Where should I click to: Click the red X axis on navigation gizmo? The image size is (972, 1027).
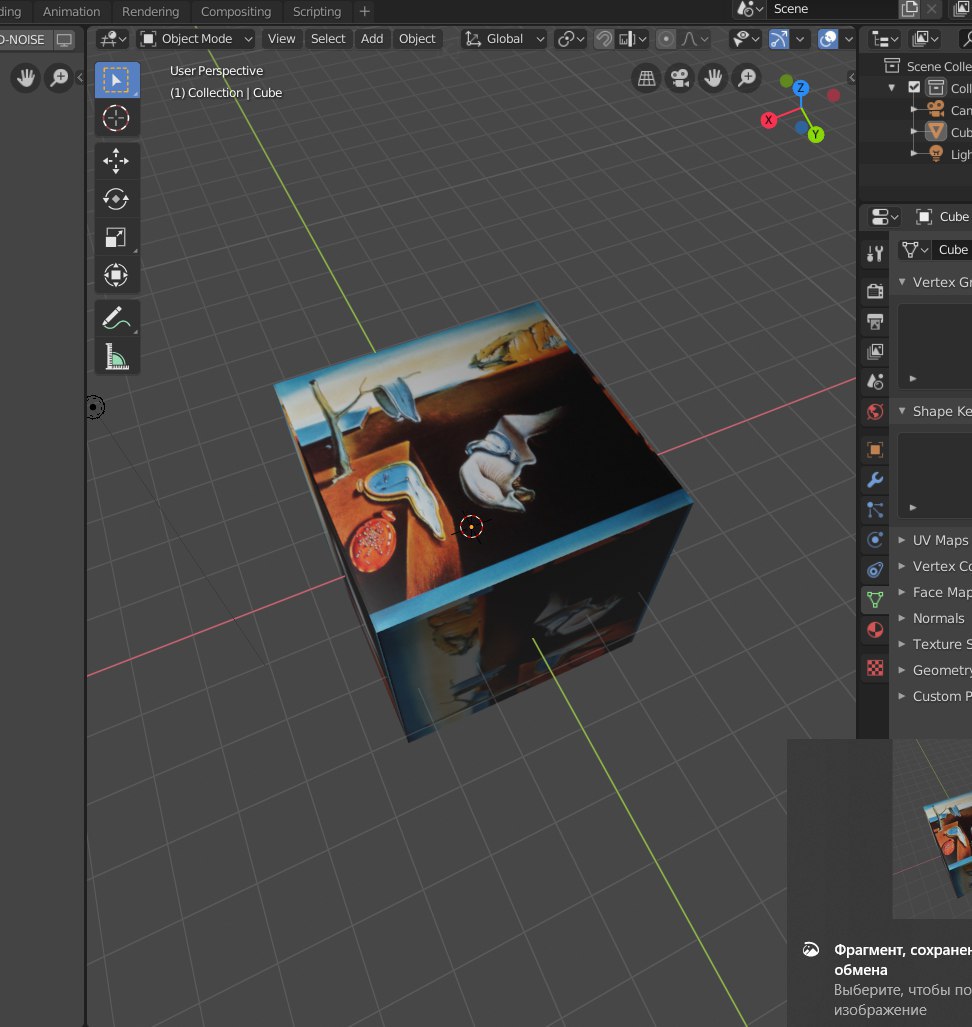[x=768, y=120]
